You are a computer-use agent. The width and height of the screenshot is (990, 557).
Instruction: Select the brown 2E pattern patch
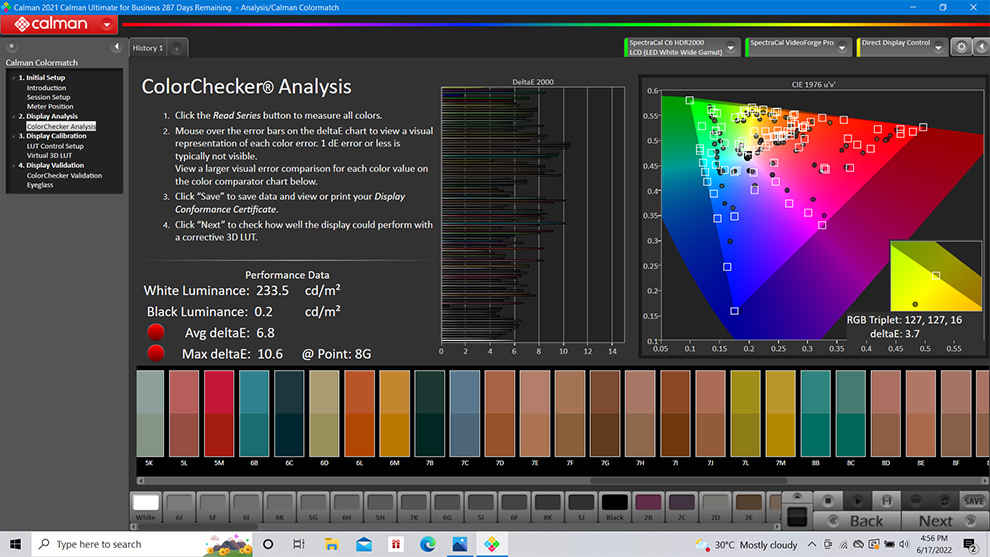tap(748, 507)
